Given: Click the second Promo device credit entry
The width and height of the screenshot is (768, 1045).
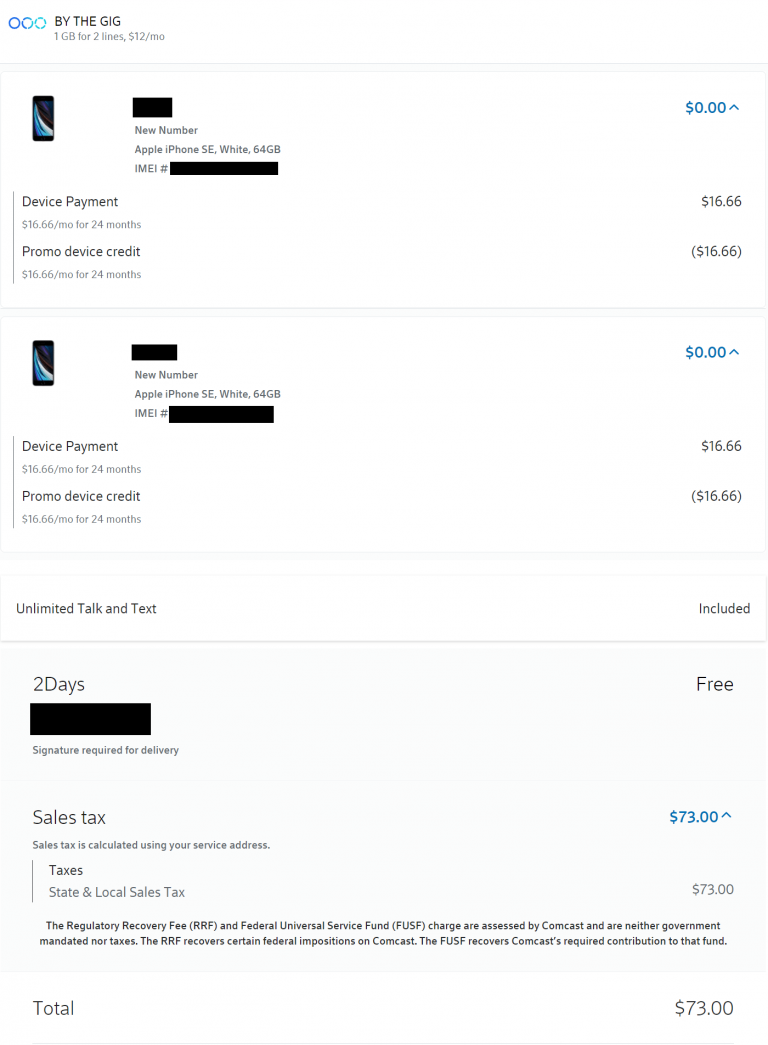Looking at the screenshot, I should tap(81, 496).
